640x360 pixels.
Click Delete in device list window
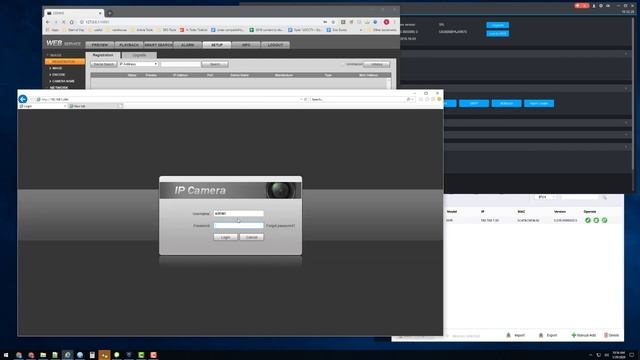tap(611, 335)
